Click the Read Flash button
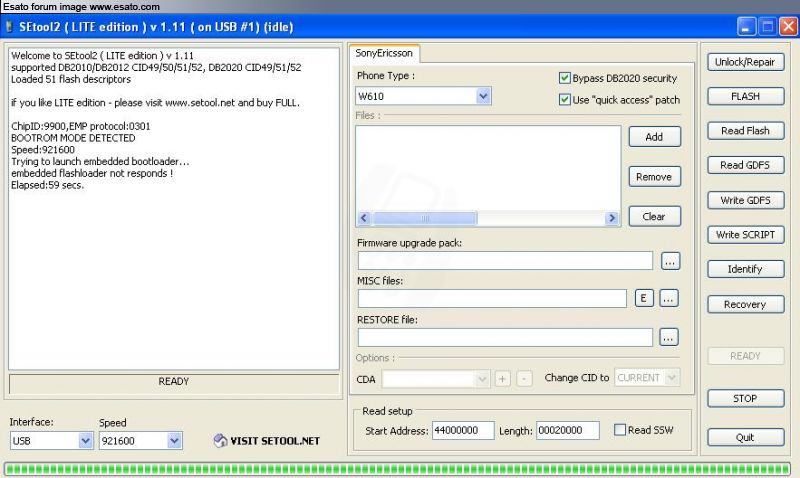This screenshot has height=478, width=800. pyautogui.click(x=745, y=131)
